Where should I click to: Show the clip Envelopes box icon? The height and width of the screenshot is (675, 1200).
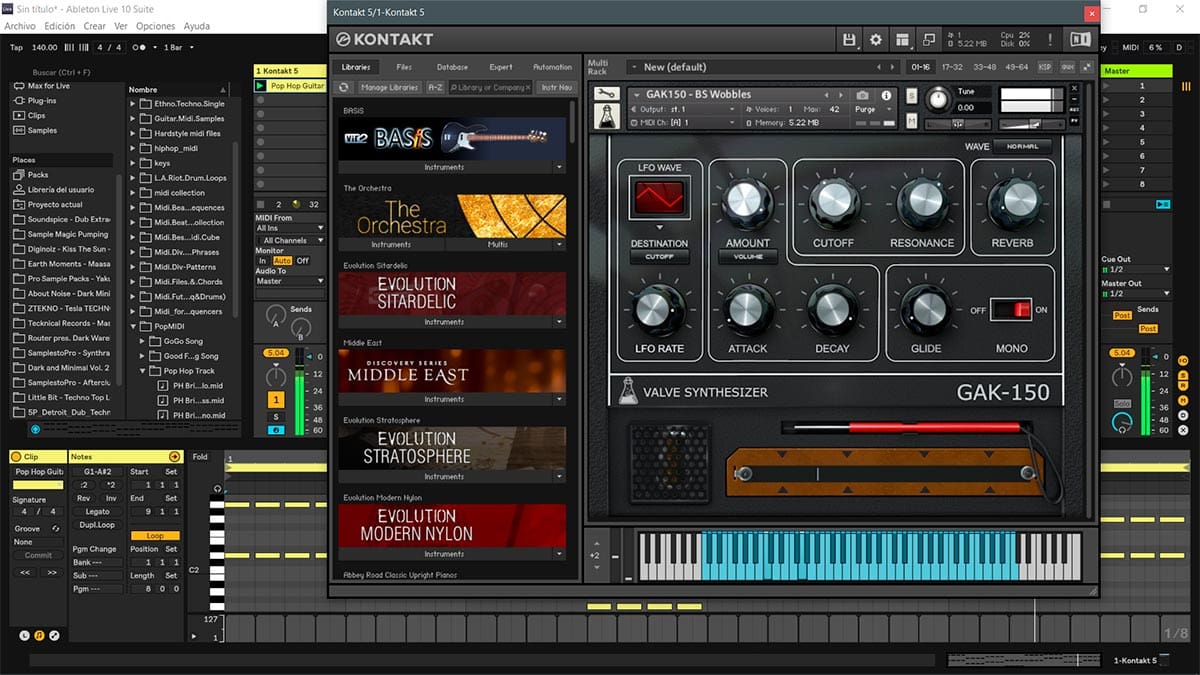click(54, 635)
